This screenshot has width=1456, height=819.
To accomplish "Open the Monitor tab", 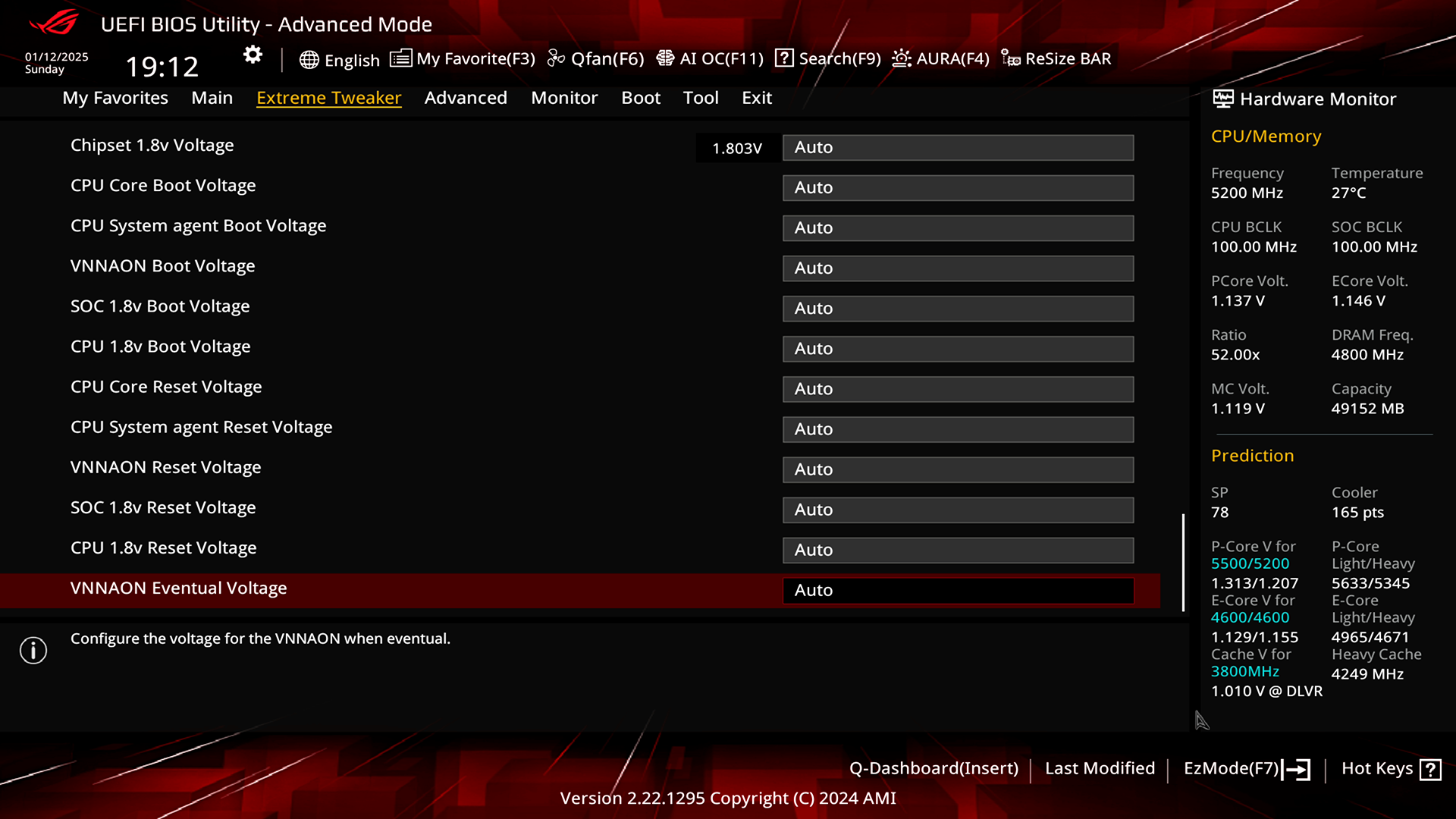I will point(564,98).
